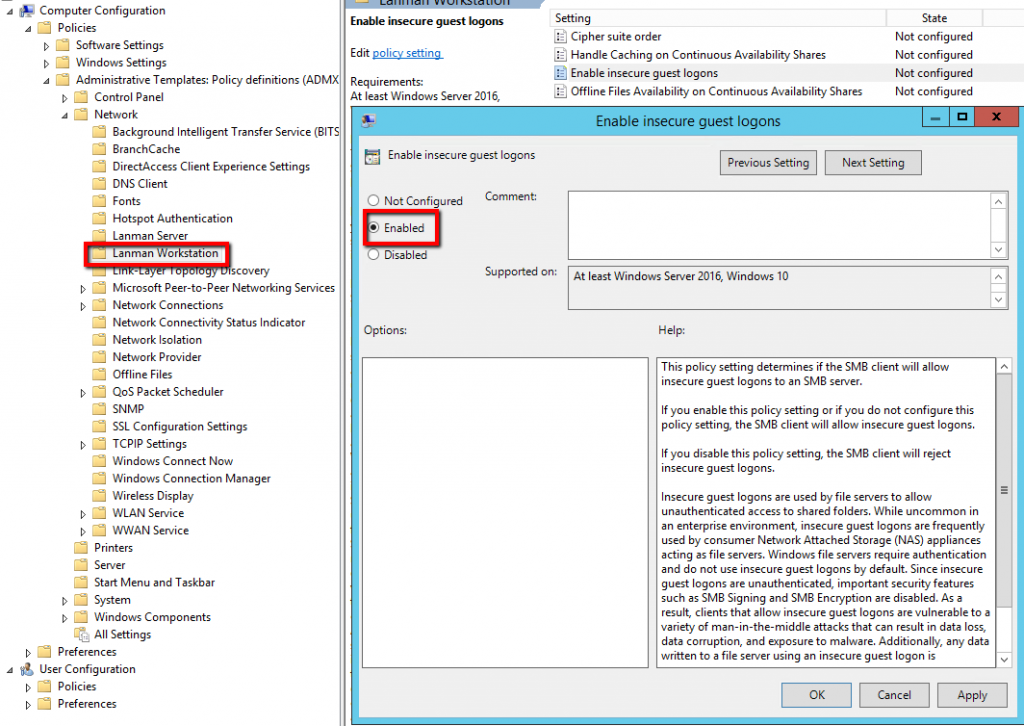Click the Lanman Server folder icon
The image size is (1024, 726).
[x=99, y=236]
